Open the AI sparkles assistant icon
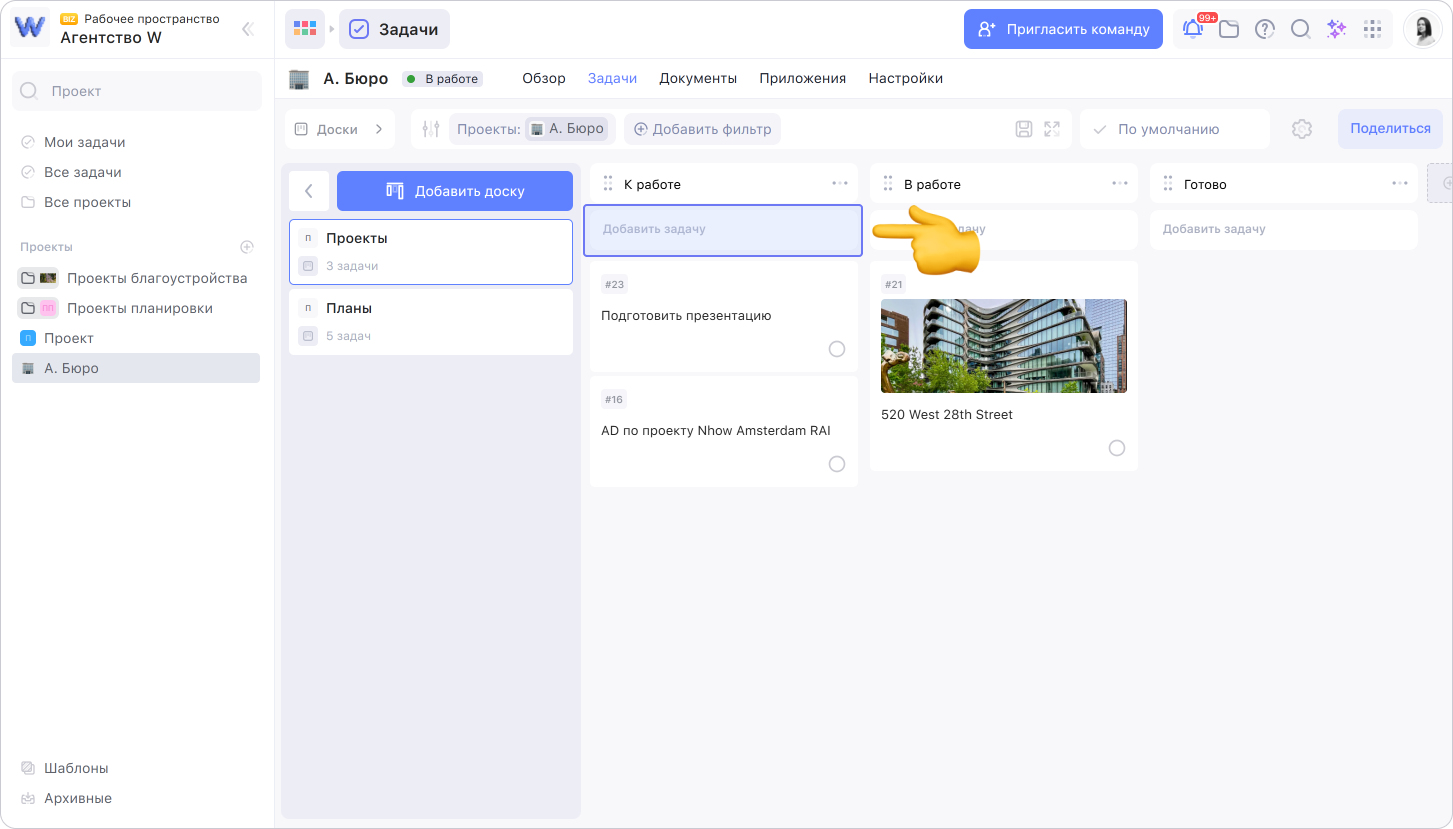This screenshot has width=1453, height=829. click(1337, 29)
